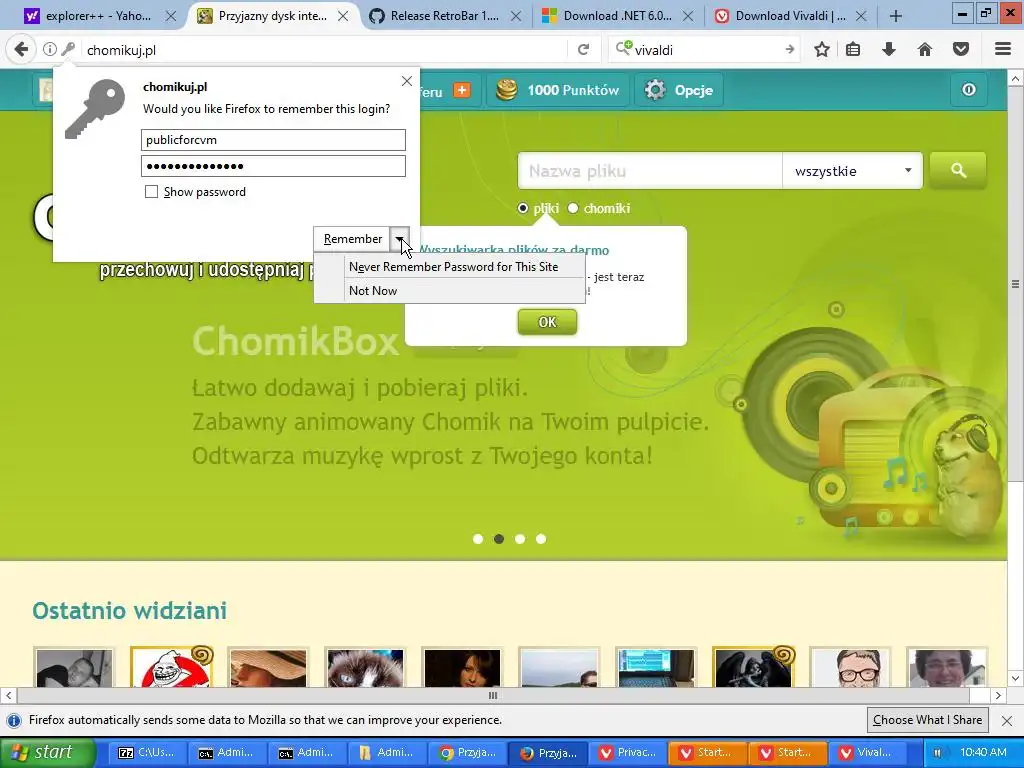Open a new tab with plus
The image size is (1024, 768).
[x=896, y=16]
